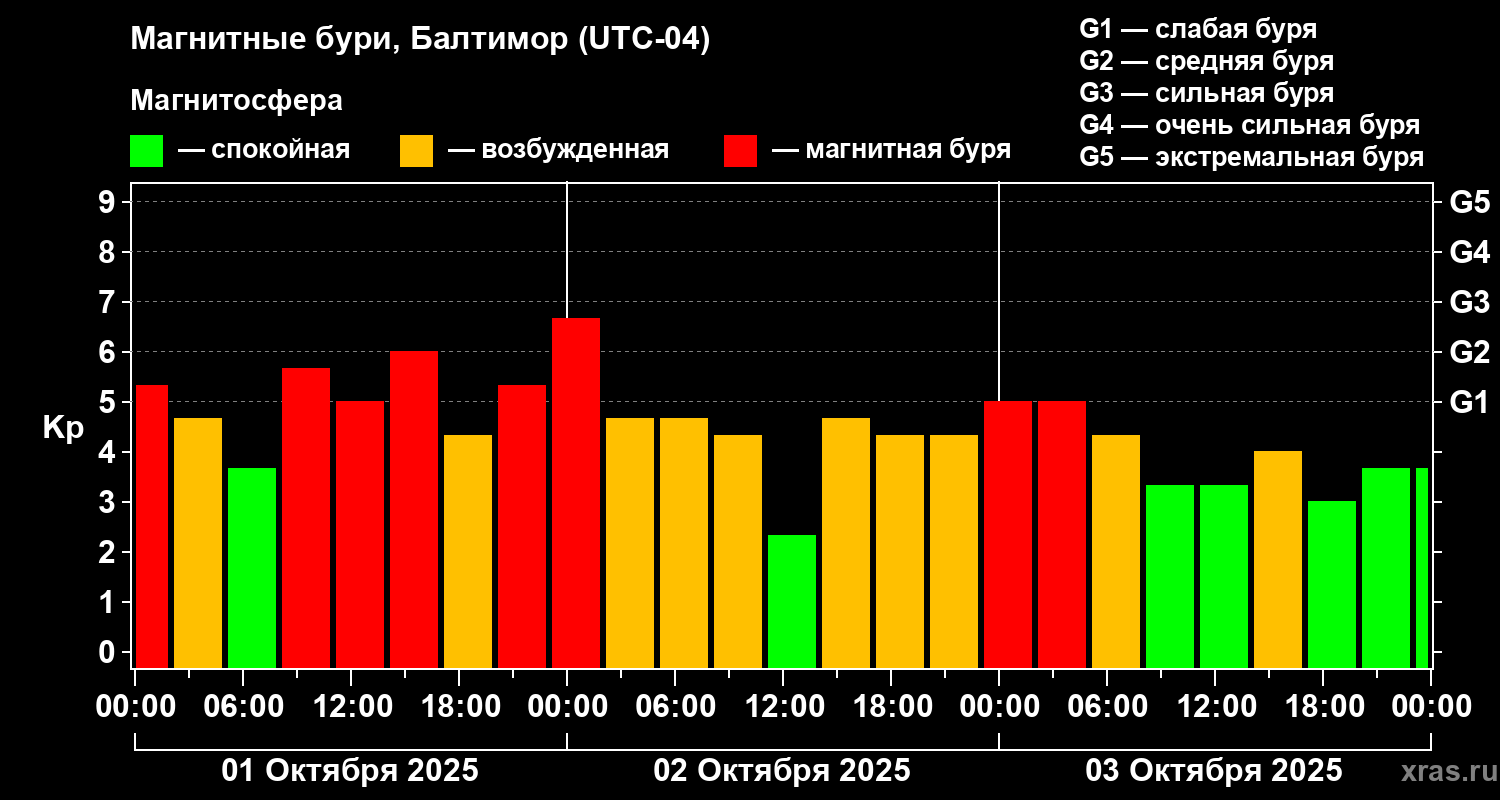The width and height of the screenshot is (1500, 800).
Task: Click the first red bar on 01 October
Action: click(152, 526)
